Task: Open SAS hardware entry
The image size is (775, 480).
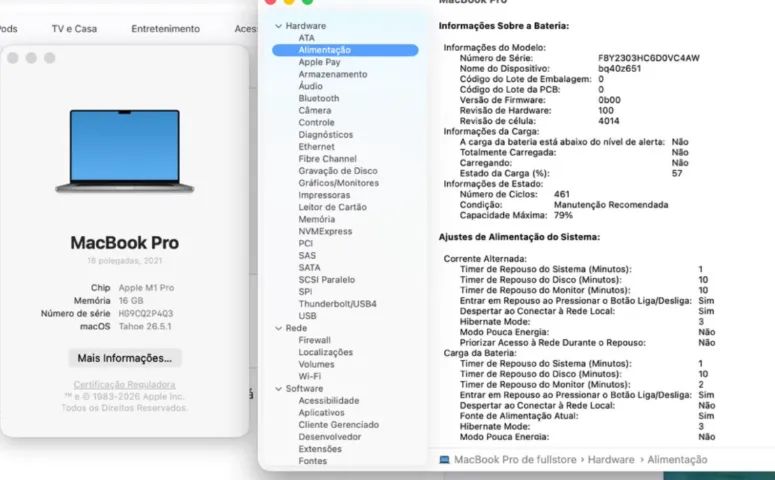Action: pyautogui.click(x=307, y=256)
